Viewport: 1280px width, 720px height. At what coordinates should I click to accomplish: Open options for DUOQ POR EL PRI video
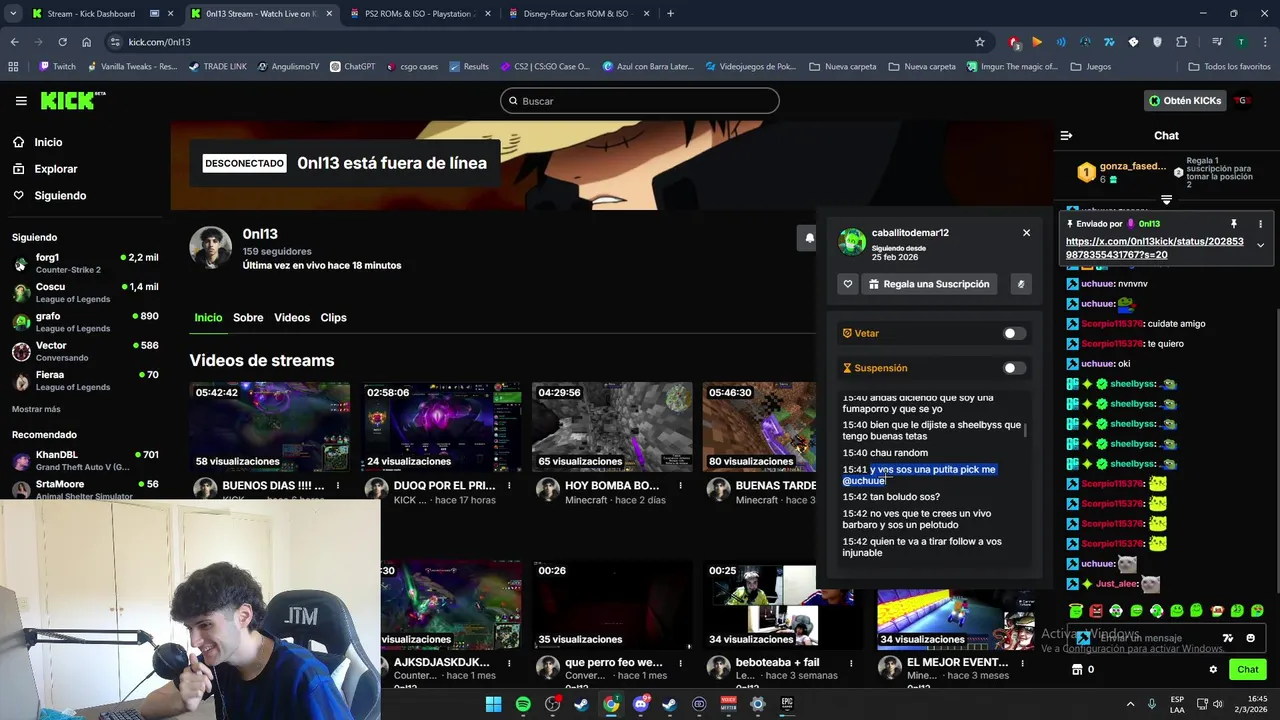point(509,486)
